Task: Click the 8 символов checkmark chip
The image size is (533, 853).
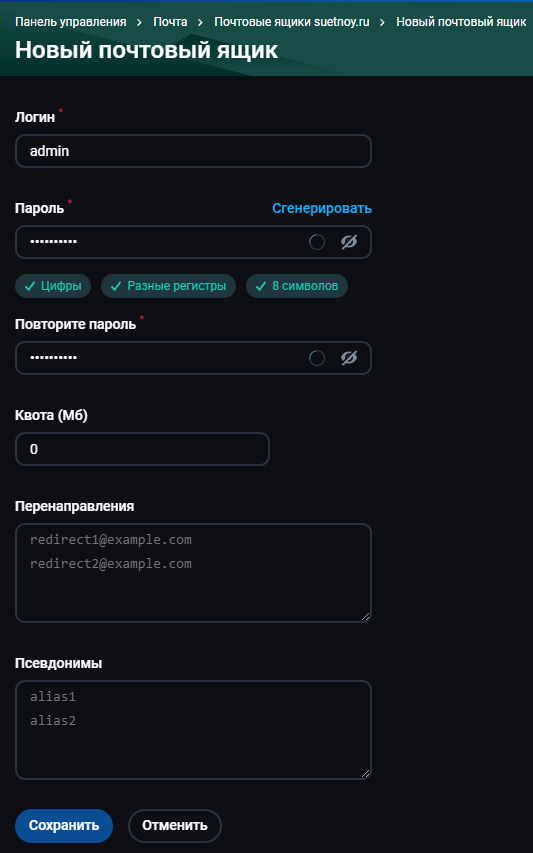Action: (x=296, y=286)
